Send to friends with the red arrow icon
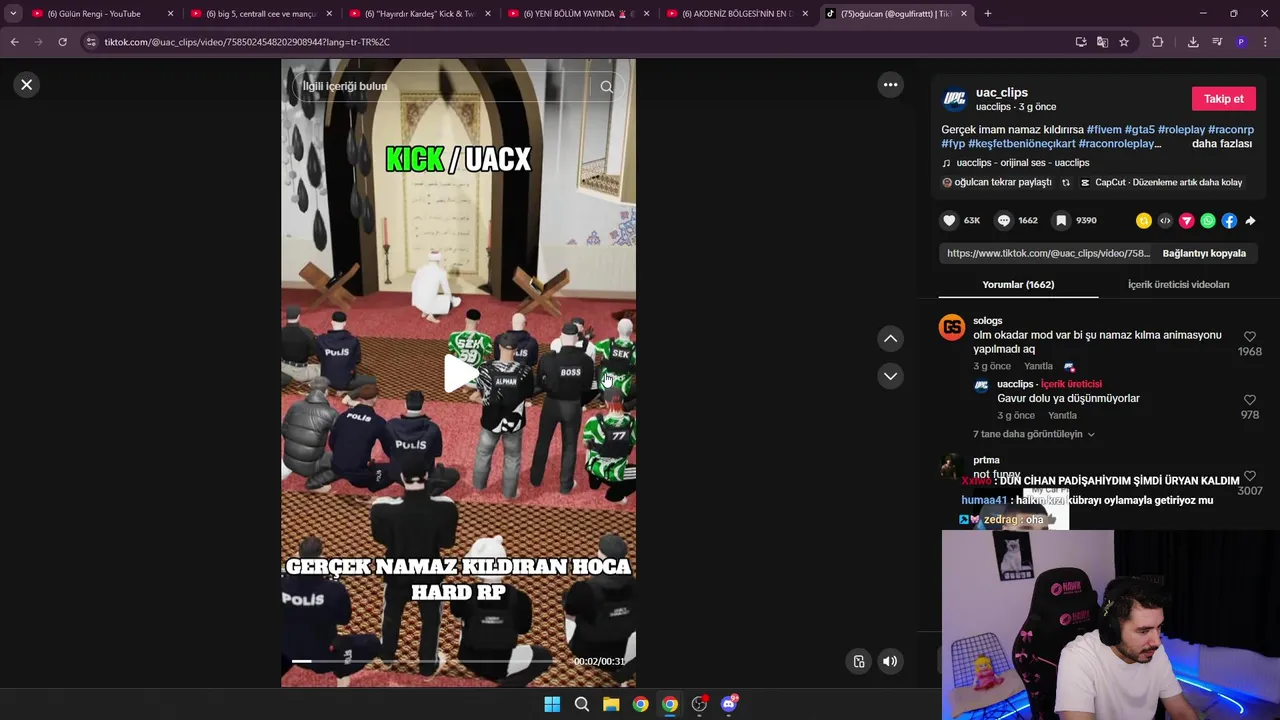Screen dimensions: 1280x720 [1186, 221]
